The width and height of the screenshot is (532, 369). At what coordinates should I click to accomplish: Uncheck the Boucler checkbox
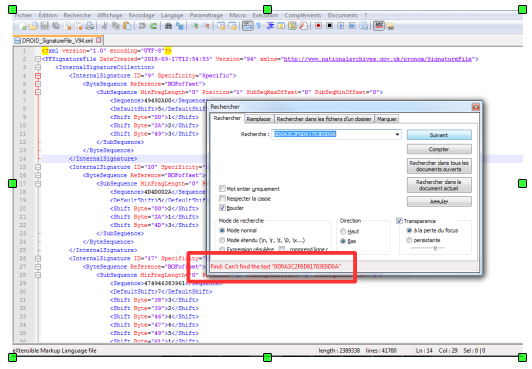222,208
